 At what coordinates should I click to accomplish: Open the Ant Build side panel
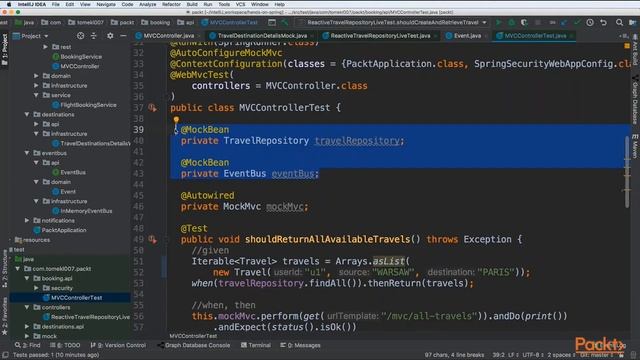coord(635,50)
